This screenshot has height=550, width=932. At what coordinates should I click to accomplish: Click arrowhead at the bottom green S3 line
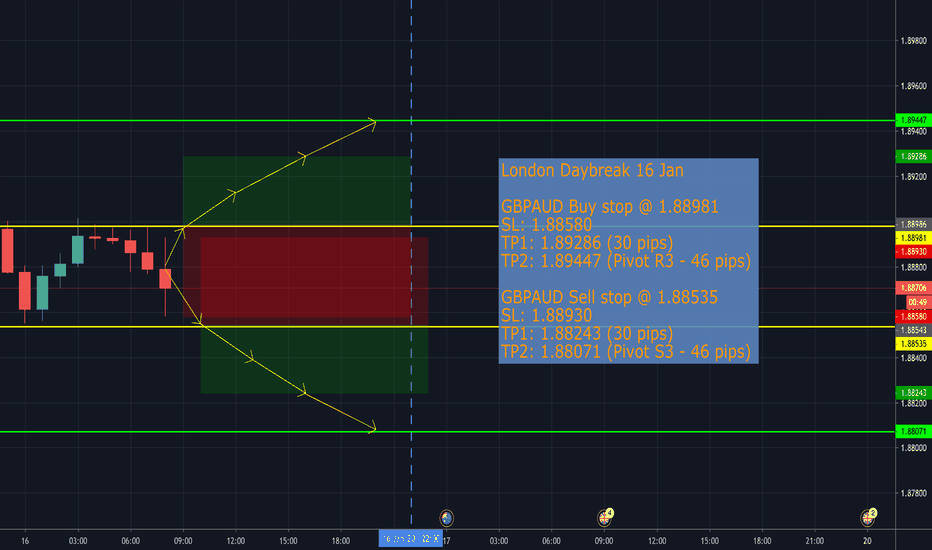pos(372,429)
